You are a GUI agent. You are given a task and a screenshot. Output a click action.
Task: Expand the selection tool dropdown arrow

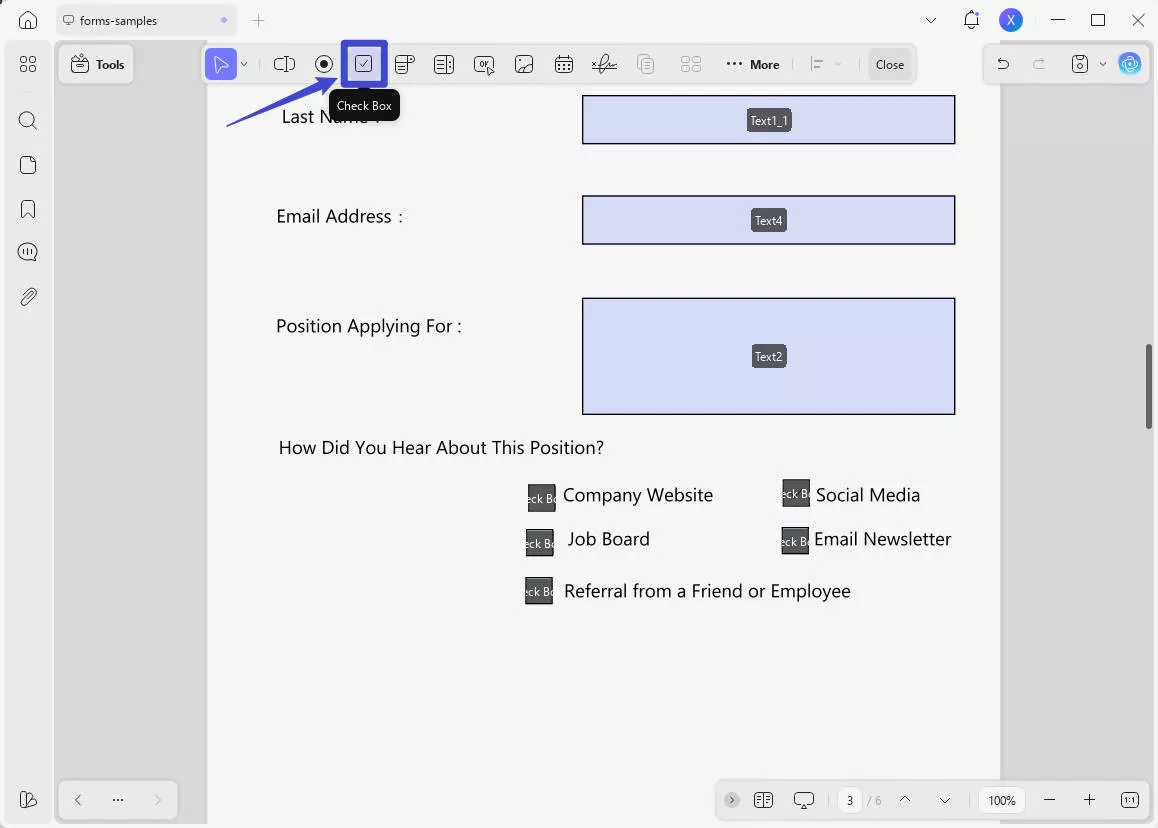[243, 63]
